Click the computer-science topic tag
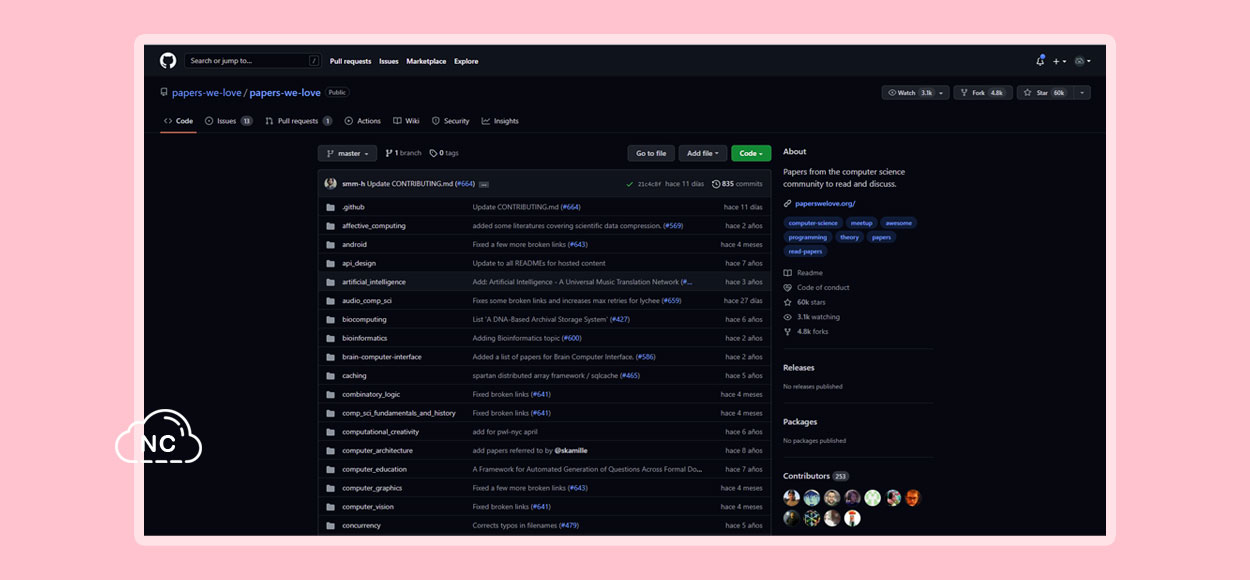Image resolution: width=1250 pixels, height=580 pixels. tap(813, 223)
